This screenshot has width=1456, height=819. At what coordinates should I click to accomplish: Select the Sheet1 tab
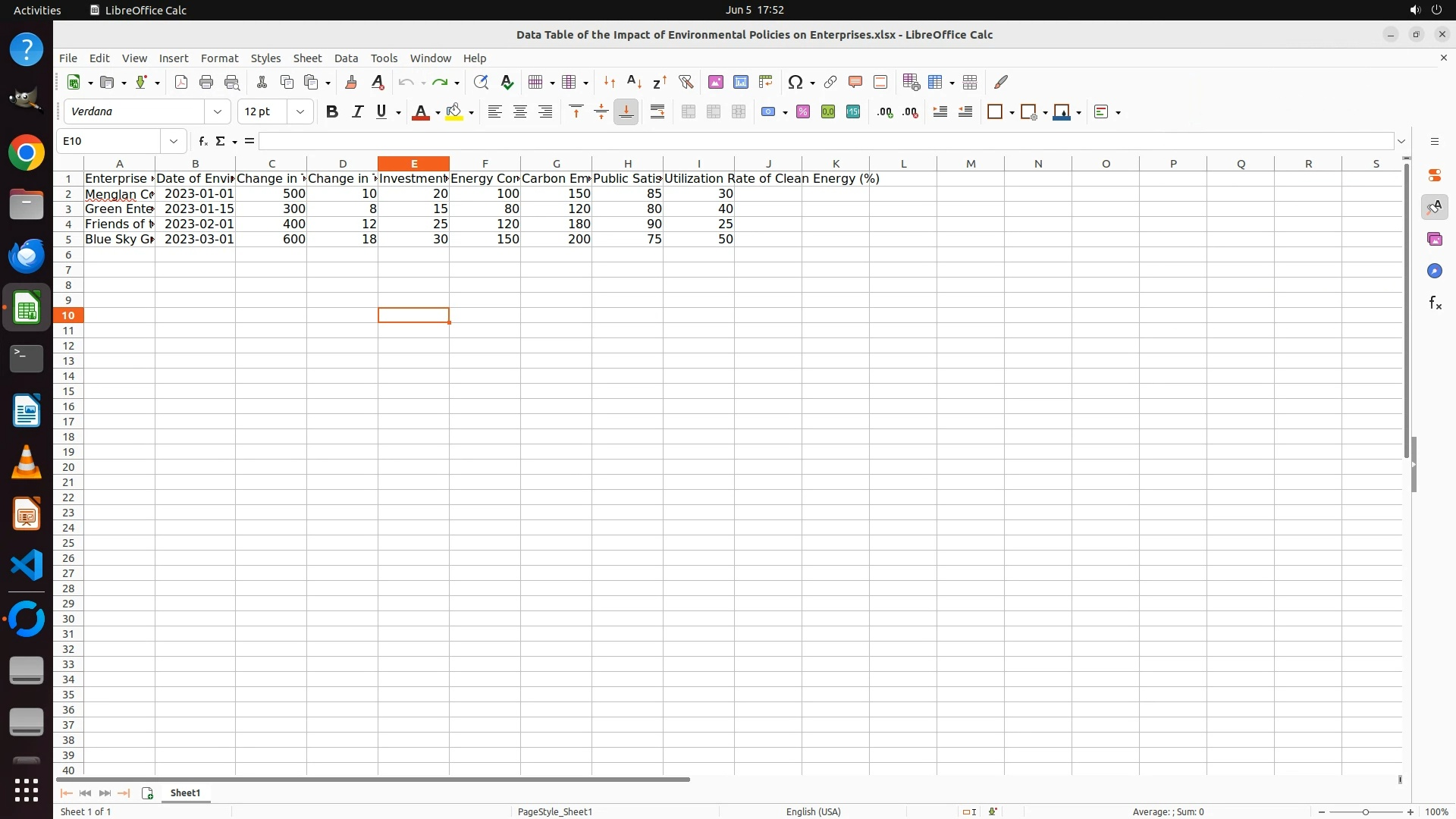(185, 792)
